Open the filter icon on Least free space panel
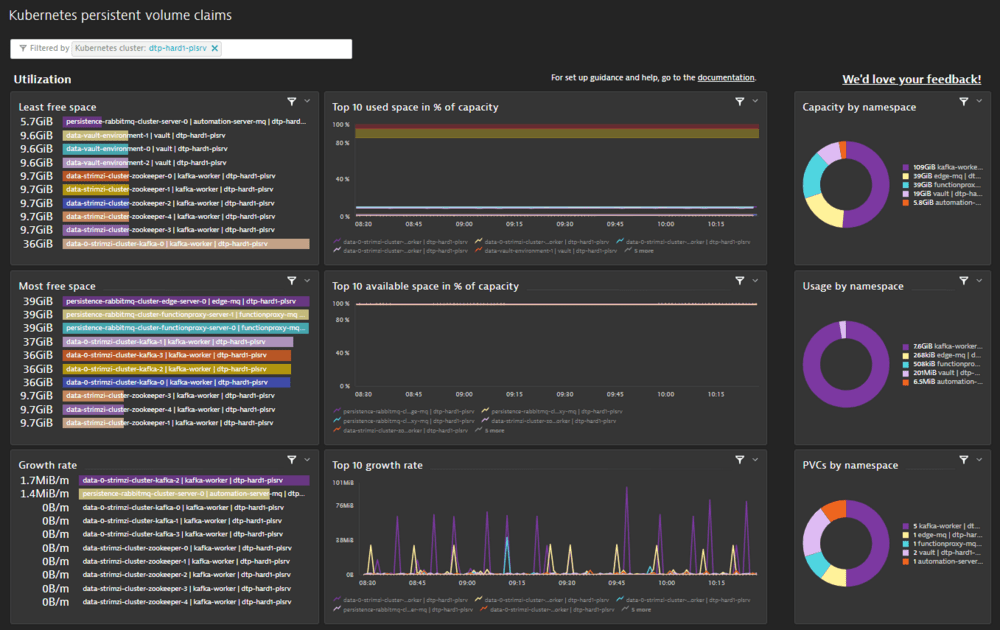Viewport: 1000px width, 630px height. coord(290,101)
